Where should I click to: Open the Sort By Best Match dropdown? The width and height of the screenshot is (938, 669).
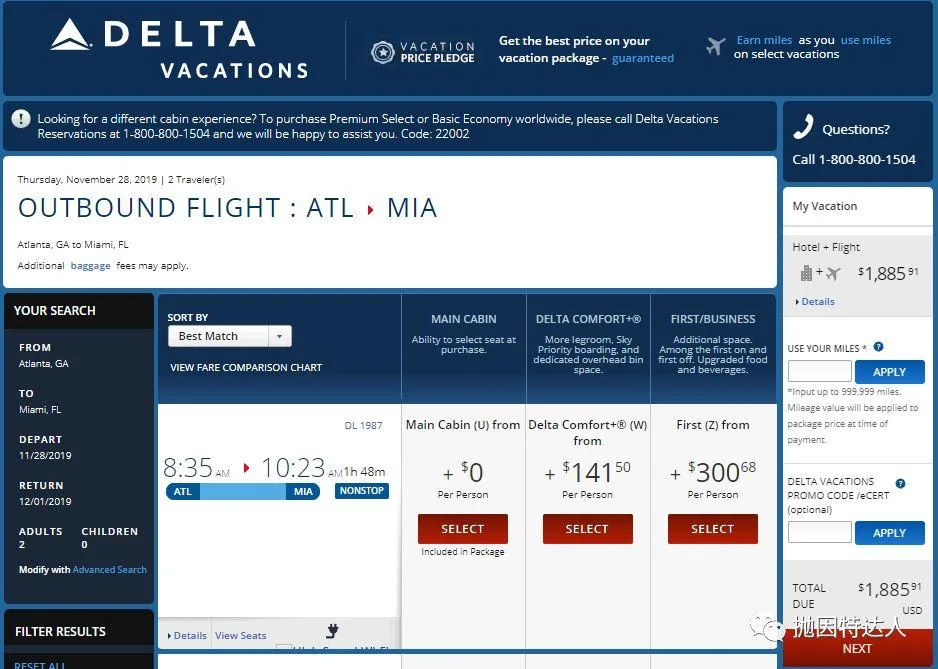[229, 336]
